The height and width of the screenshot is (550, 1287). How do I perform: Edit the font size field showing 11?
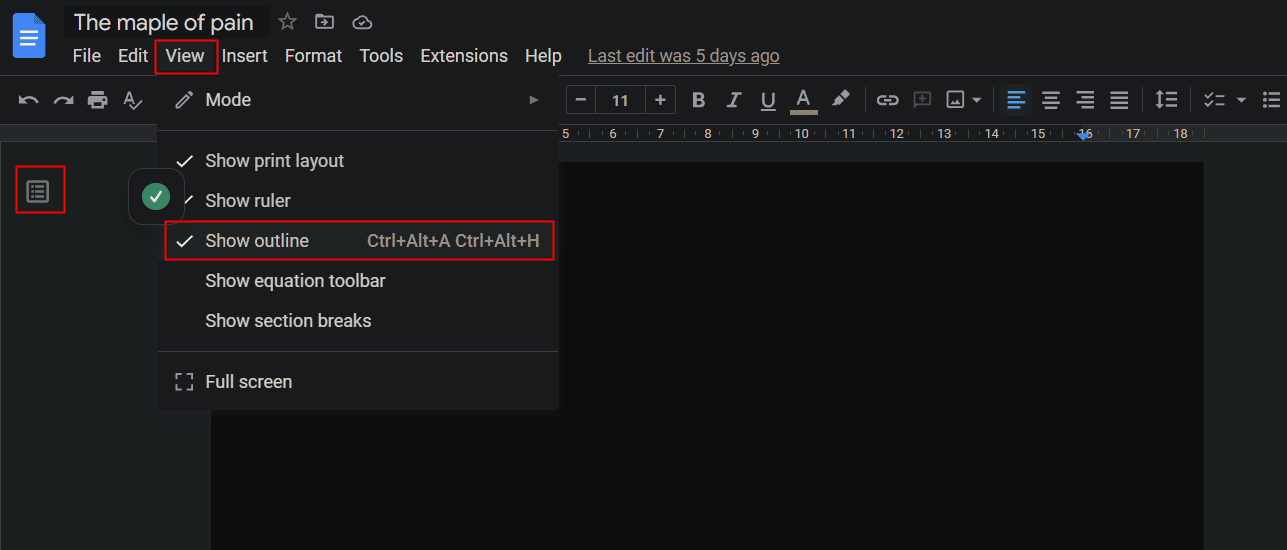[x=620, y=100]
